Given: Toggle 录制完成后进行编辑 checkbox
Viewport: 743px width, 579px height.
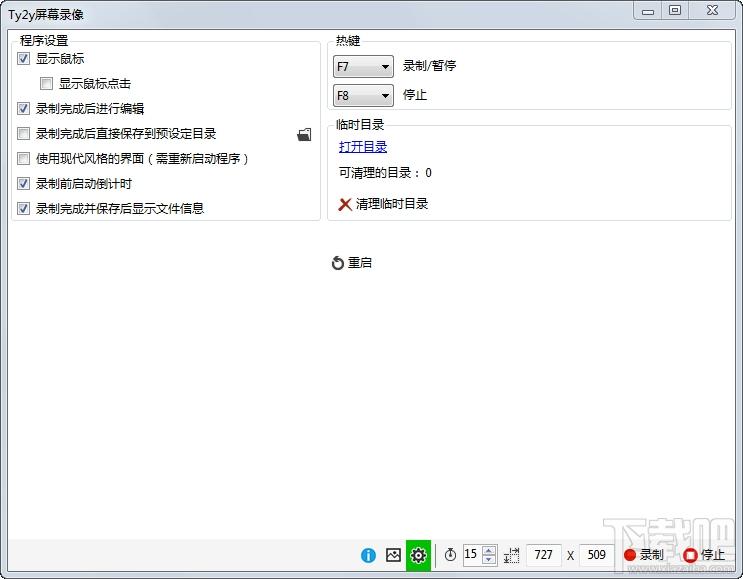Looking at the screenshot, I should click(x=23, y=109).
